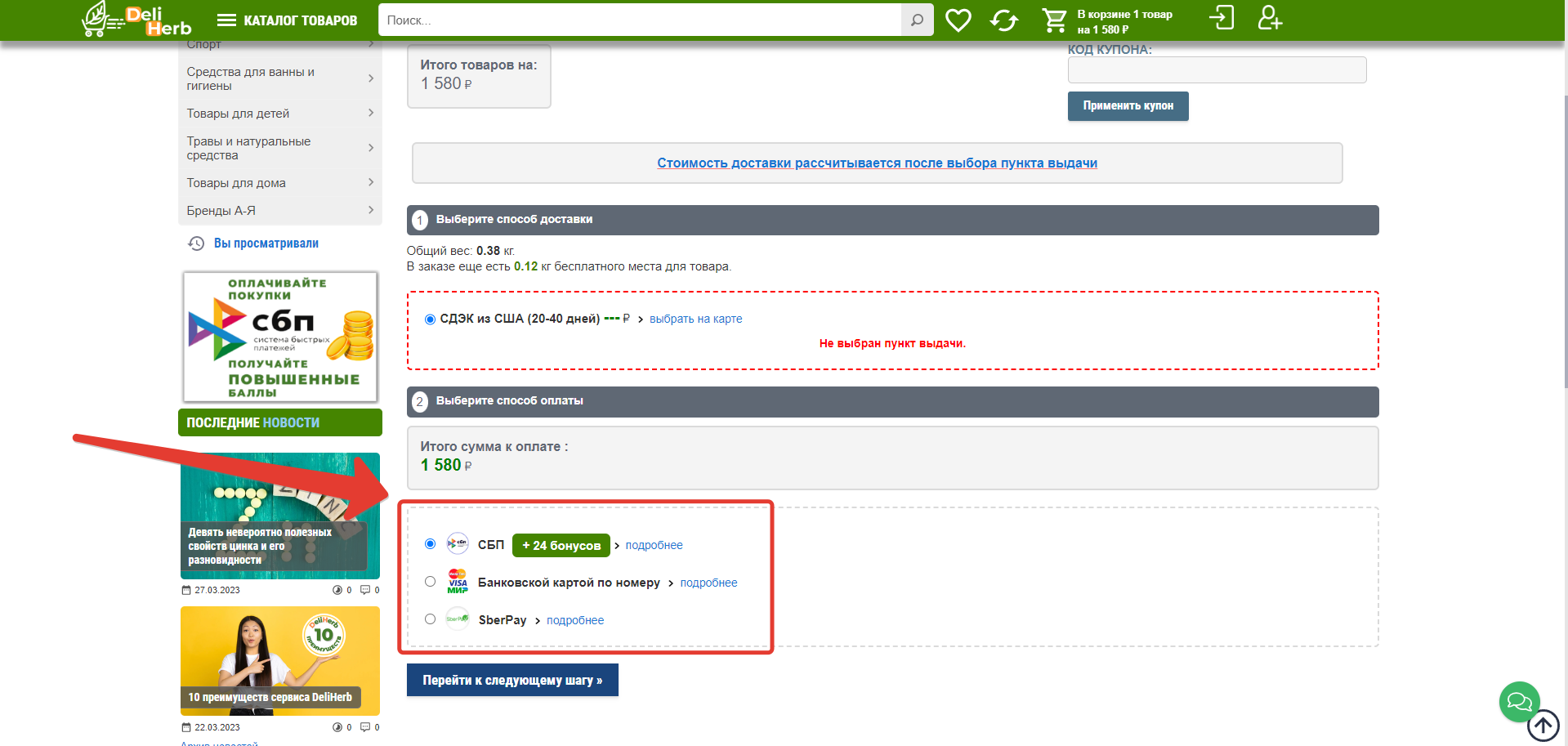
Task: Click the СБП promotional banner
Action: coord(280,337)
